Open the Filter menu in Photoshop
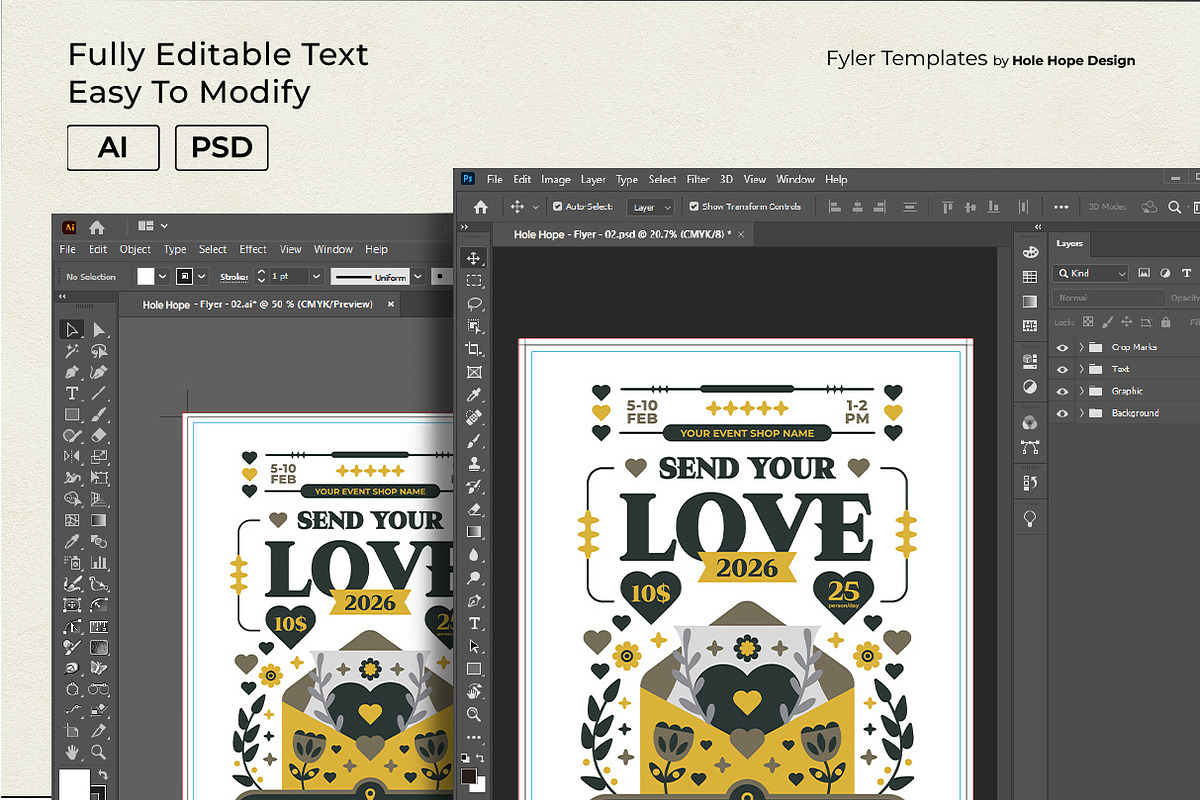Screen dimensions: 1200x800 tap(698, 180)
